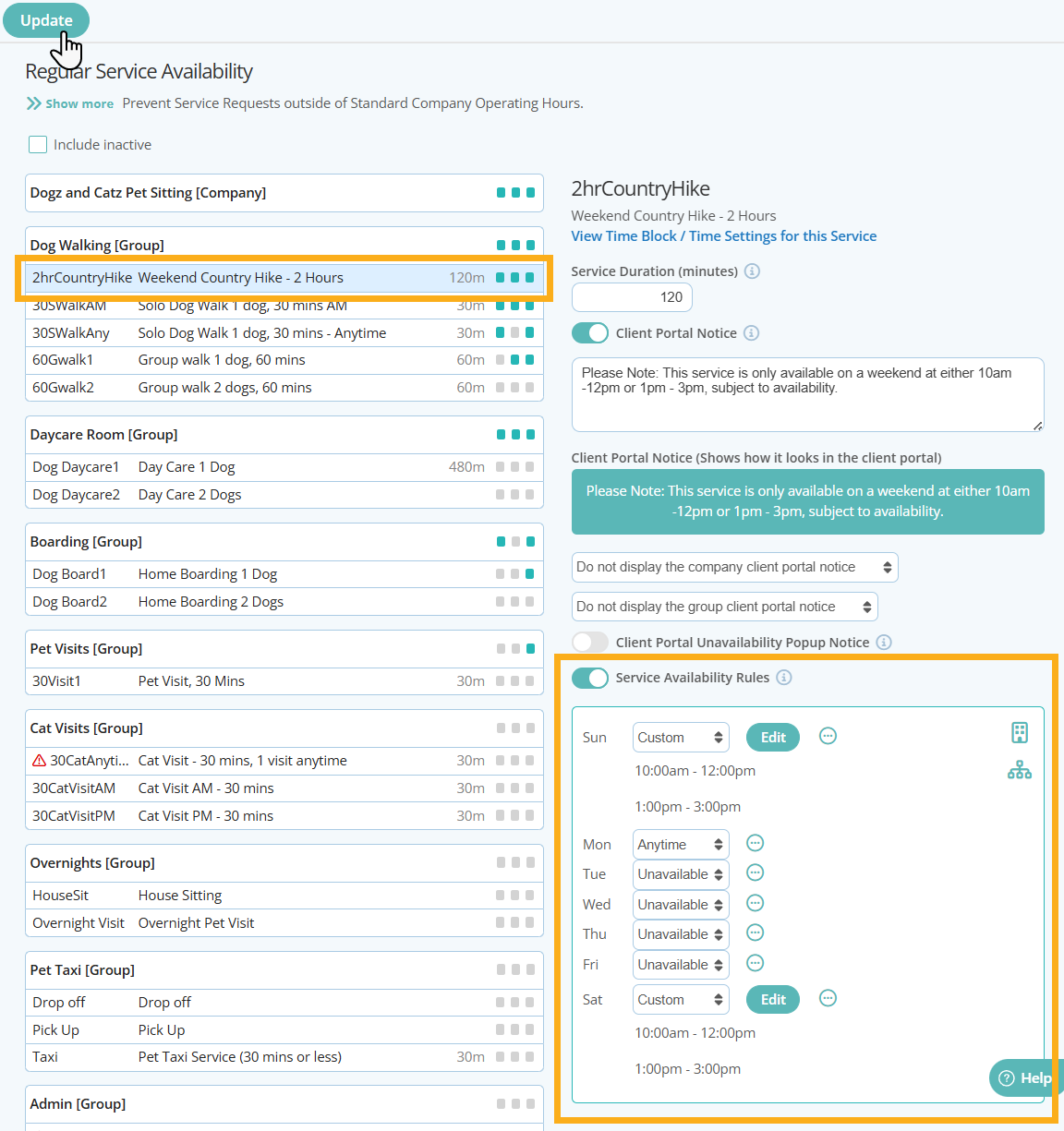
Task: Open the info icon beside Service Availability Rules
Action: 784,677
